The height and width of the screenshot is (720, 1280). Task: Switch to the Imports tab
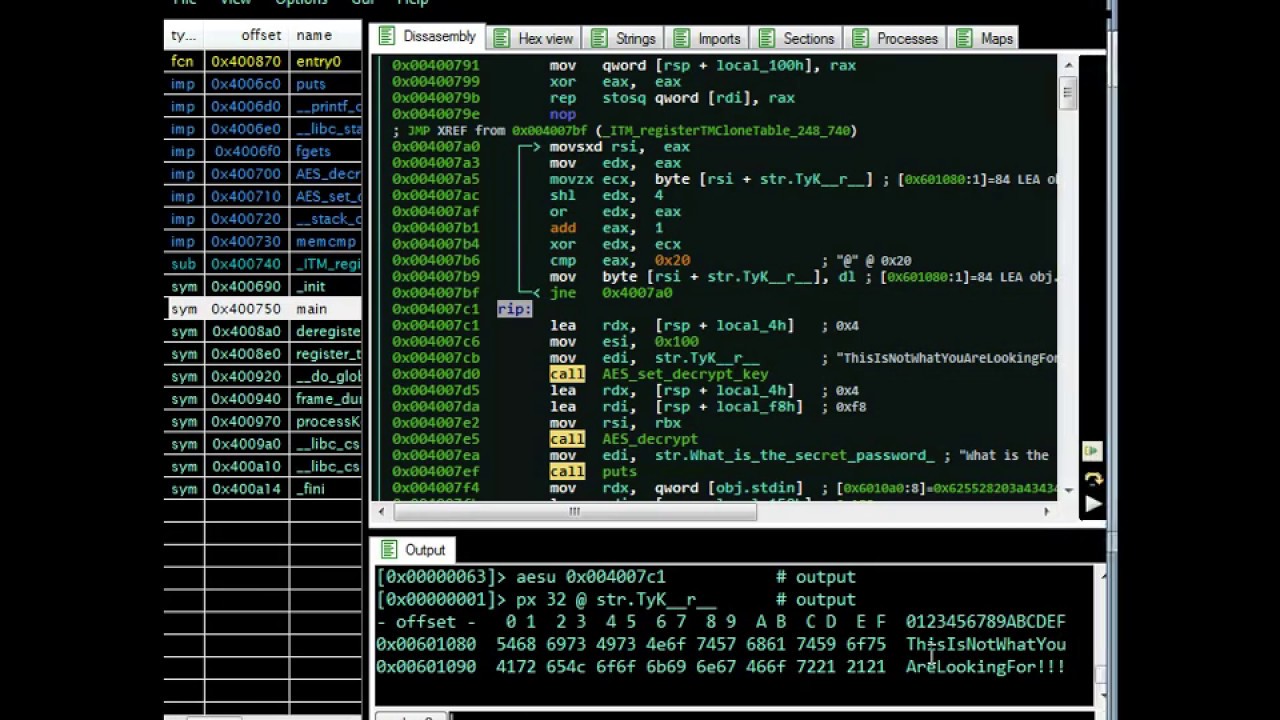click(707, 39)
